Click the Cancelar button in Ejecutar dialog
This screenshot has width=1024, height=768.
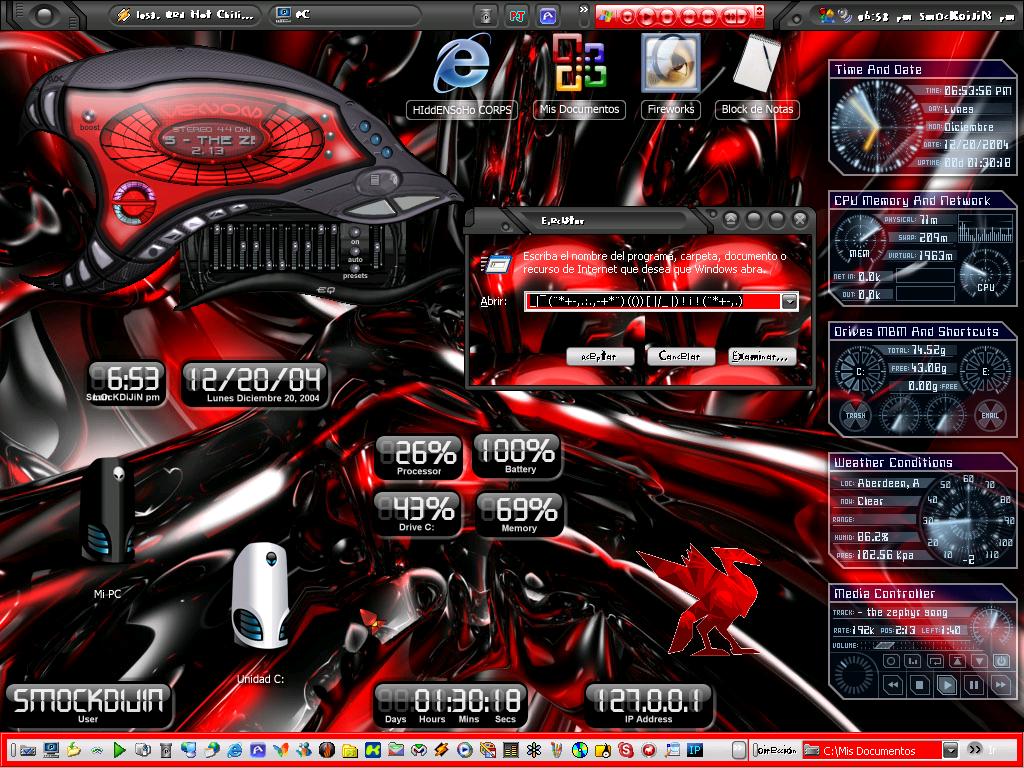680,356
